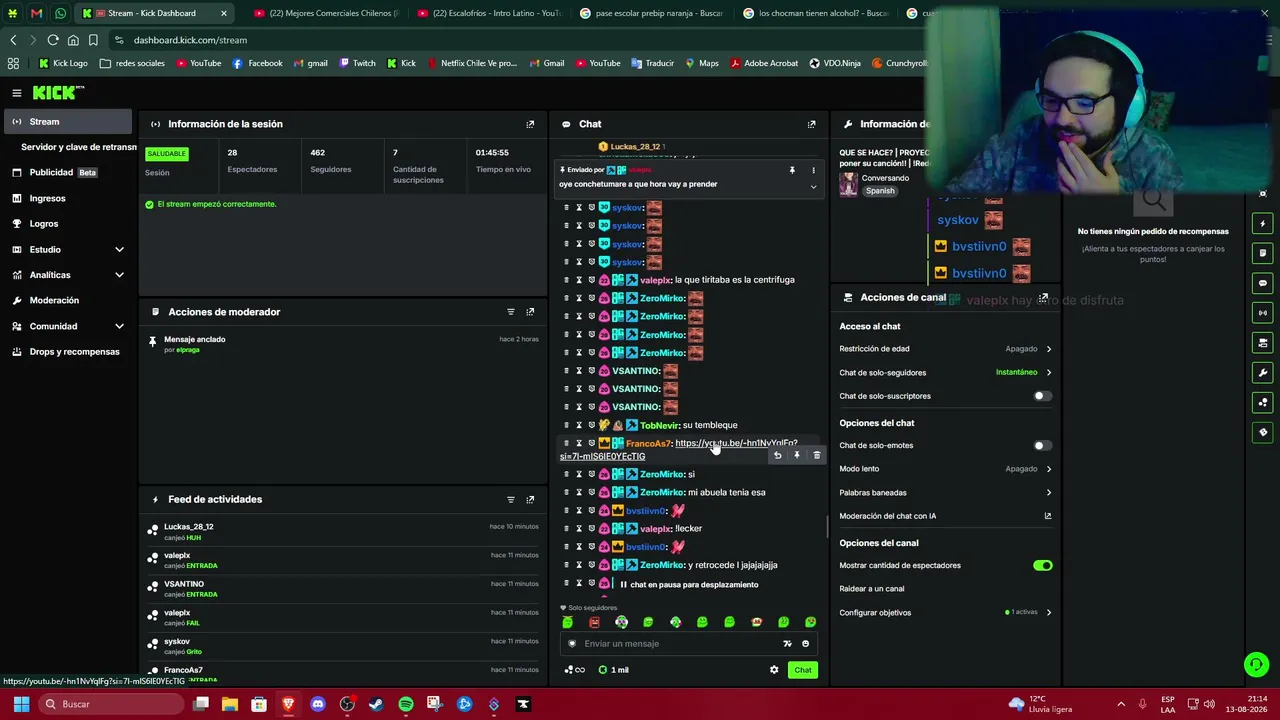Open the Windows Start menu
Viewport: 1280px width, 720px height.
21,704
